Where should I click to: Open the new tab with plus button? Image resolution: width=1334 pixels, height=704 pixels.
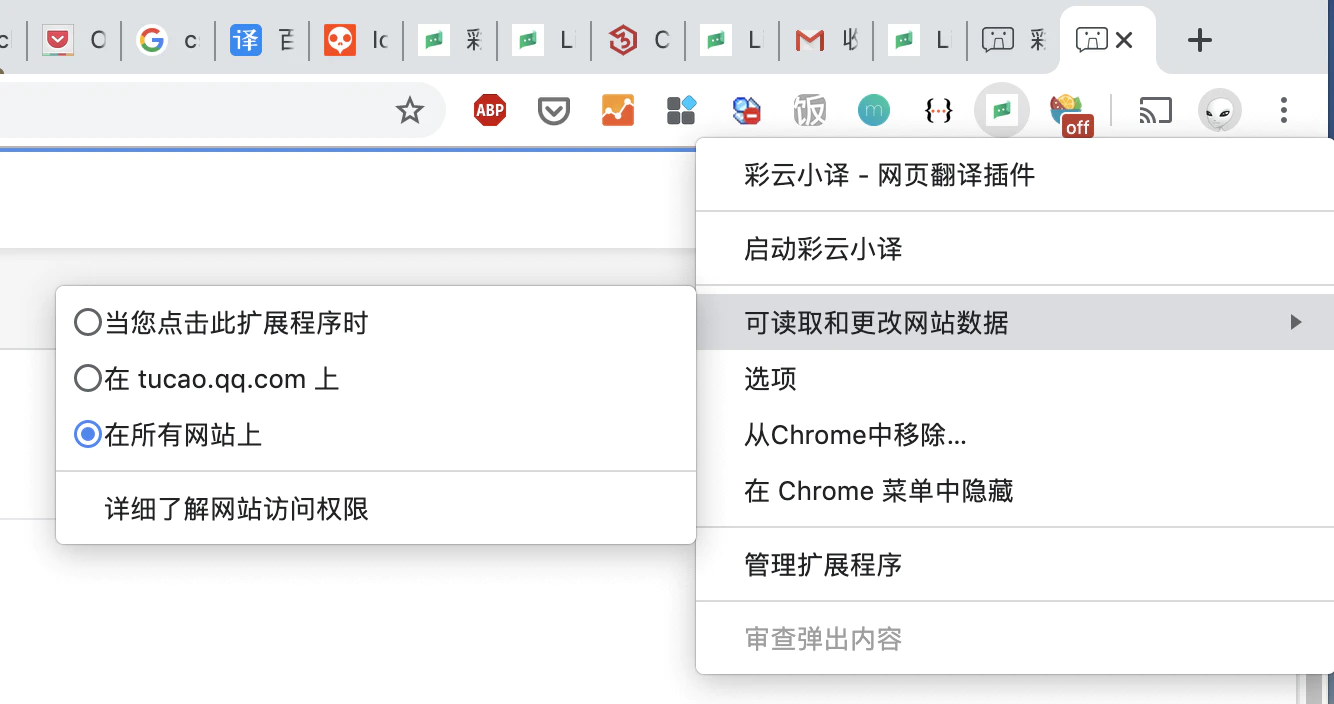[1199, 40]
